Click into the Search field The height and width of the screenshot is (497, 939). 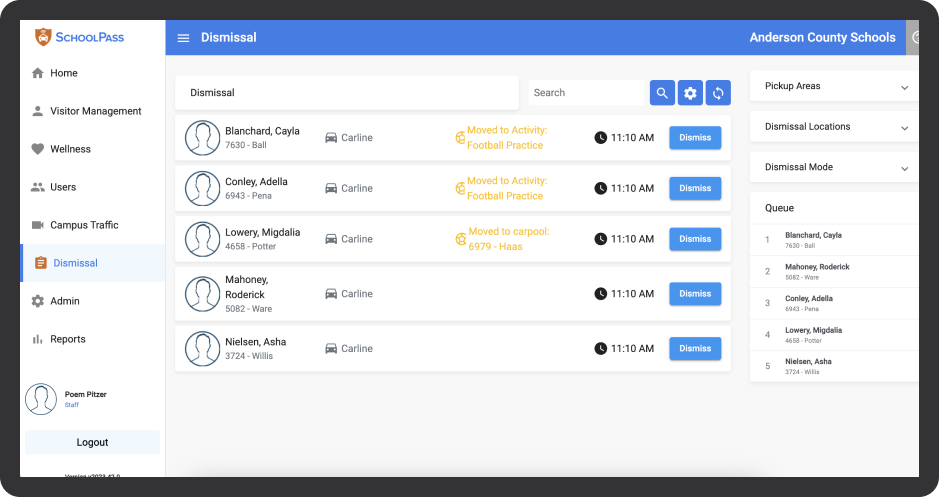(586, 93)
